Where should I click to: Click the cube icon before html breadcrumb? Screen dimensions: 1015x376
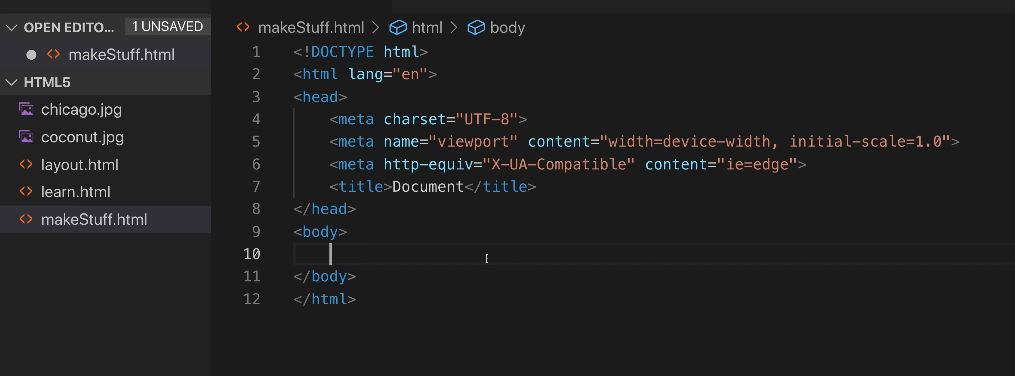click(397, 28)
